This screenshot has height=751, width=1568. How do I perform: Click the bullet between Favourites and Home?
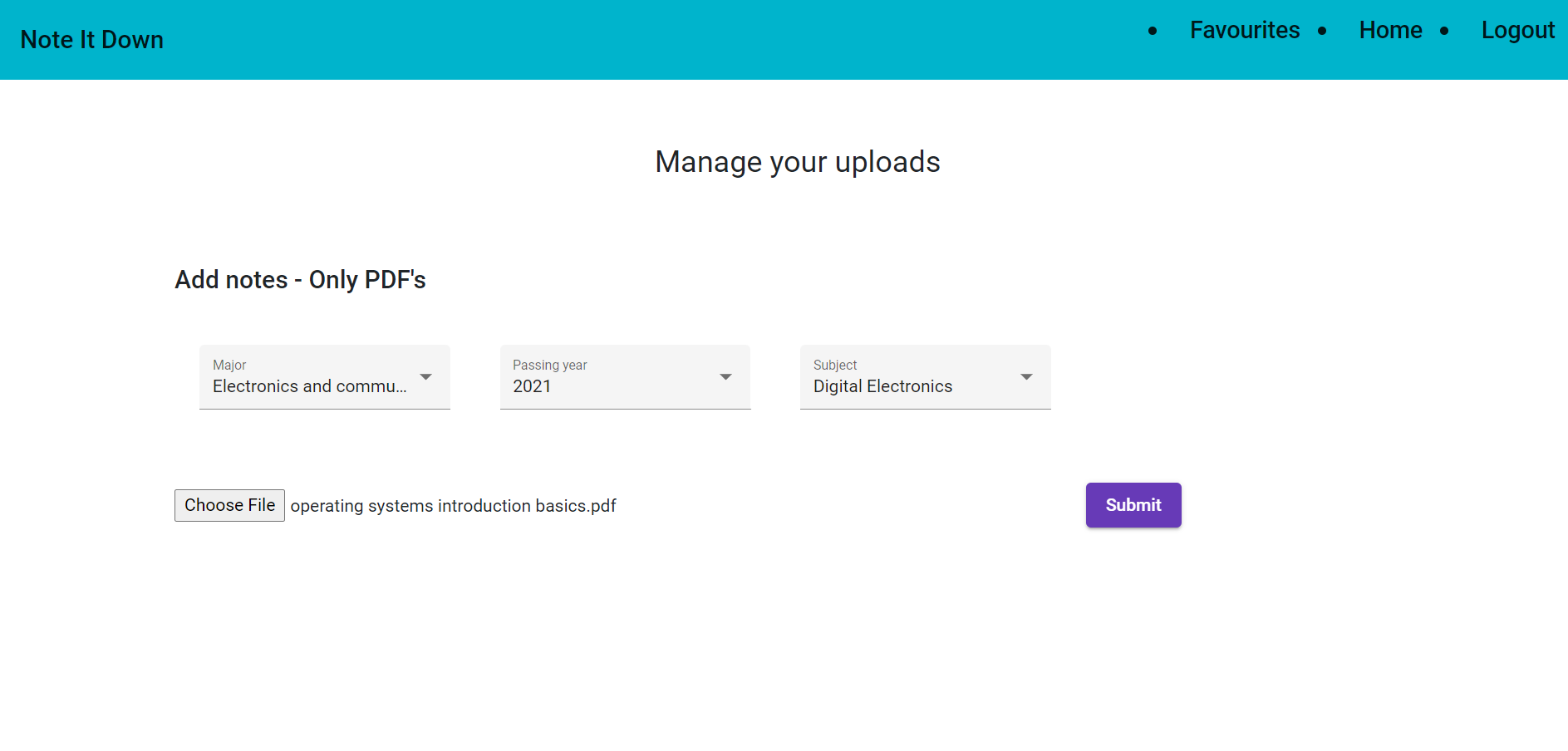1324,31
